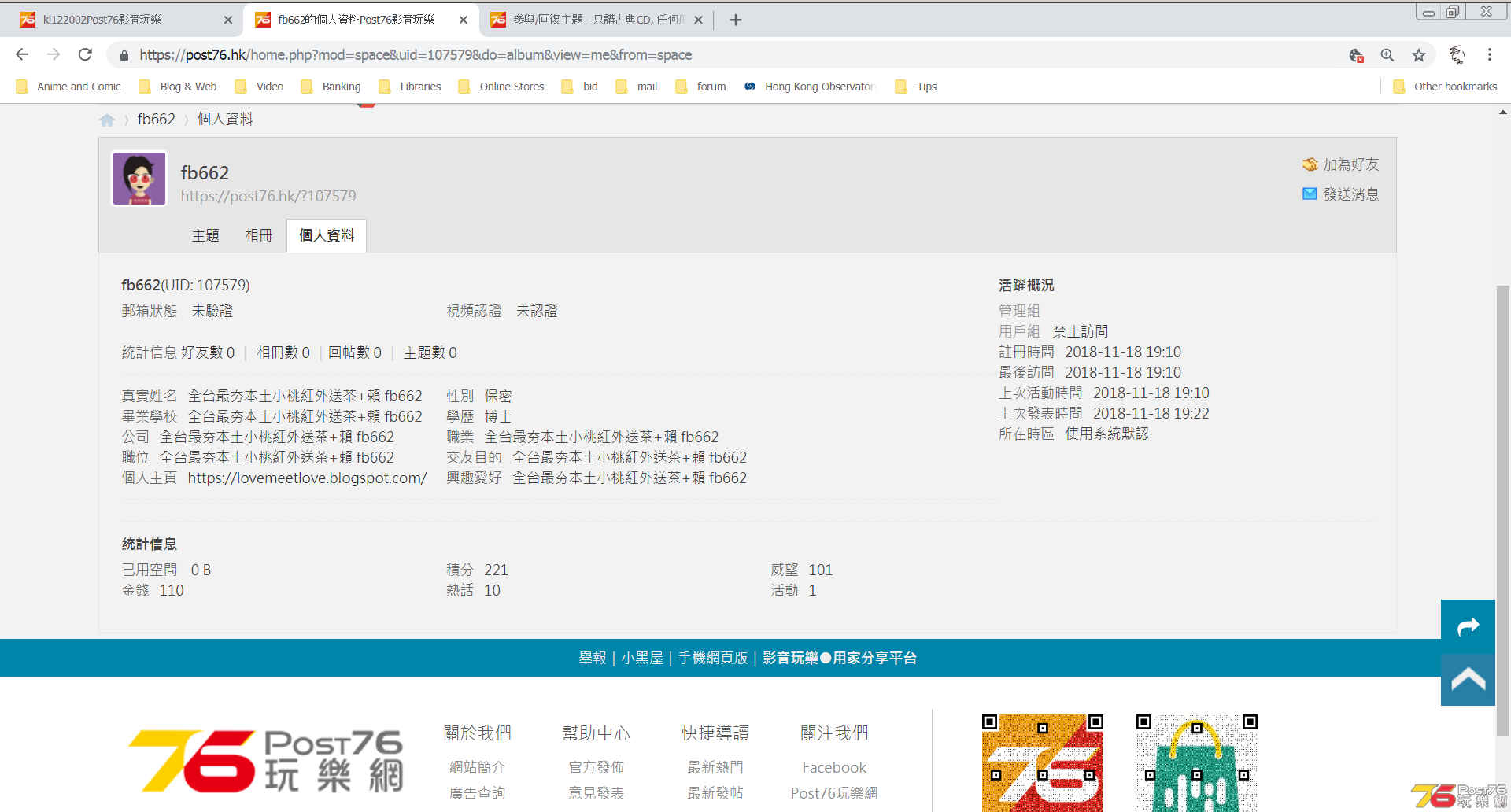Viewport: 1511px width, 812px height.
Task: Reload the current page
Action: [85, 54]
